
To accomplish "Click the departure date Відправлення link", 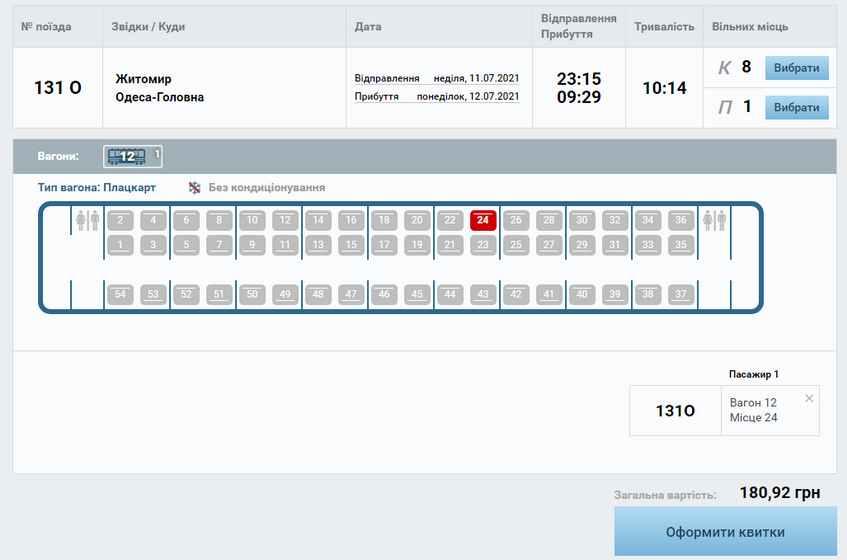I will [437, 77].
